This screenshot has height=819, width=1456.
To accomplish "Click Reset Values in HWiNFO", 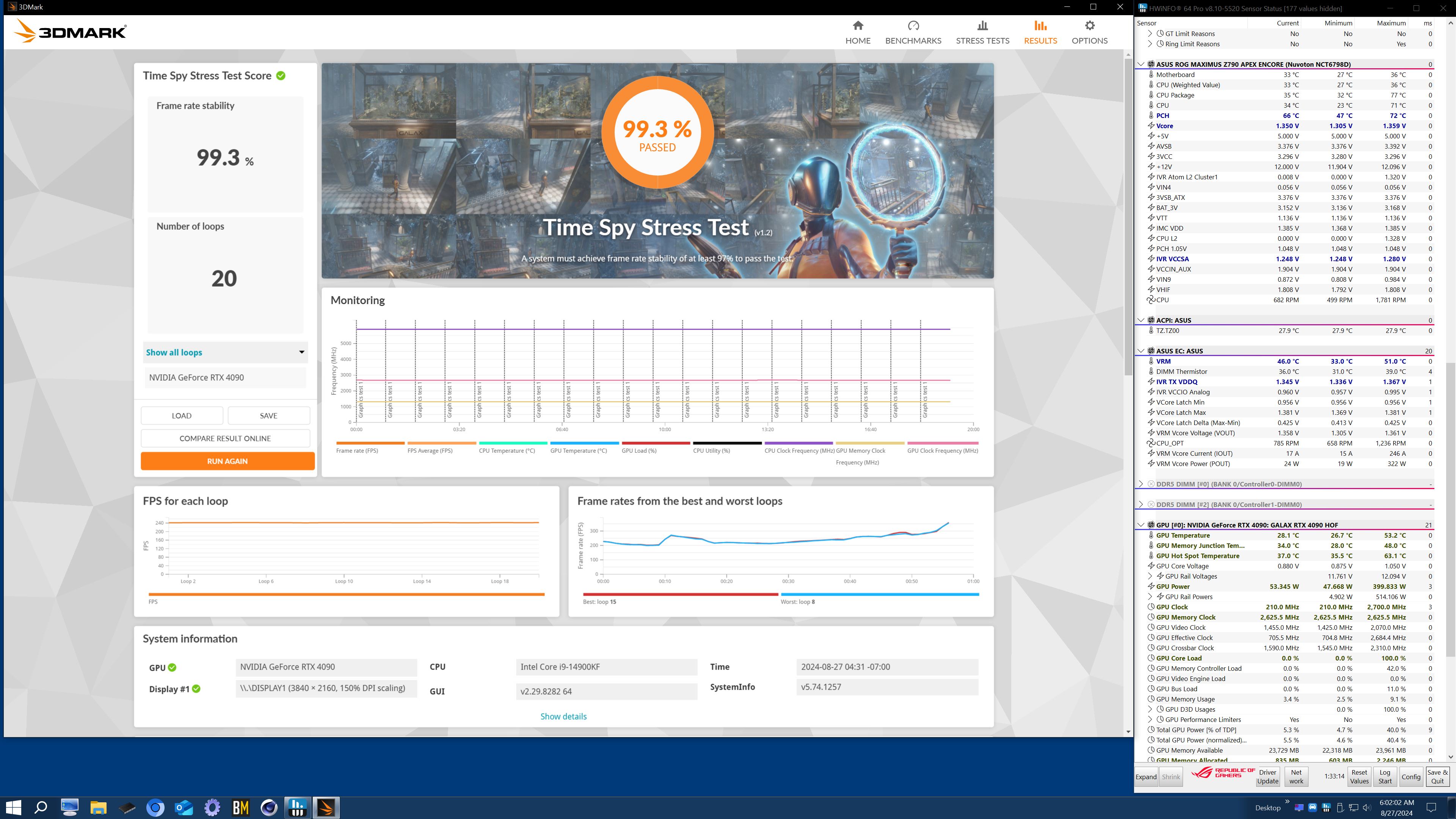I will (x=1359, y=777).
